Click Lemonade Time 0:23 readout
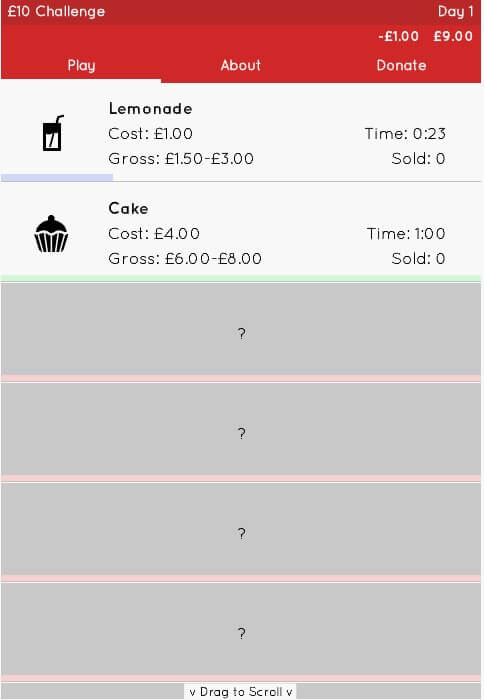Screen dimensions: 484x700 [405, 133]
